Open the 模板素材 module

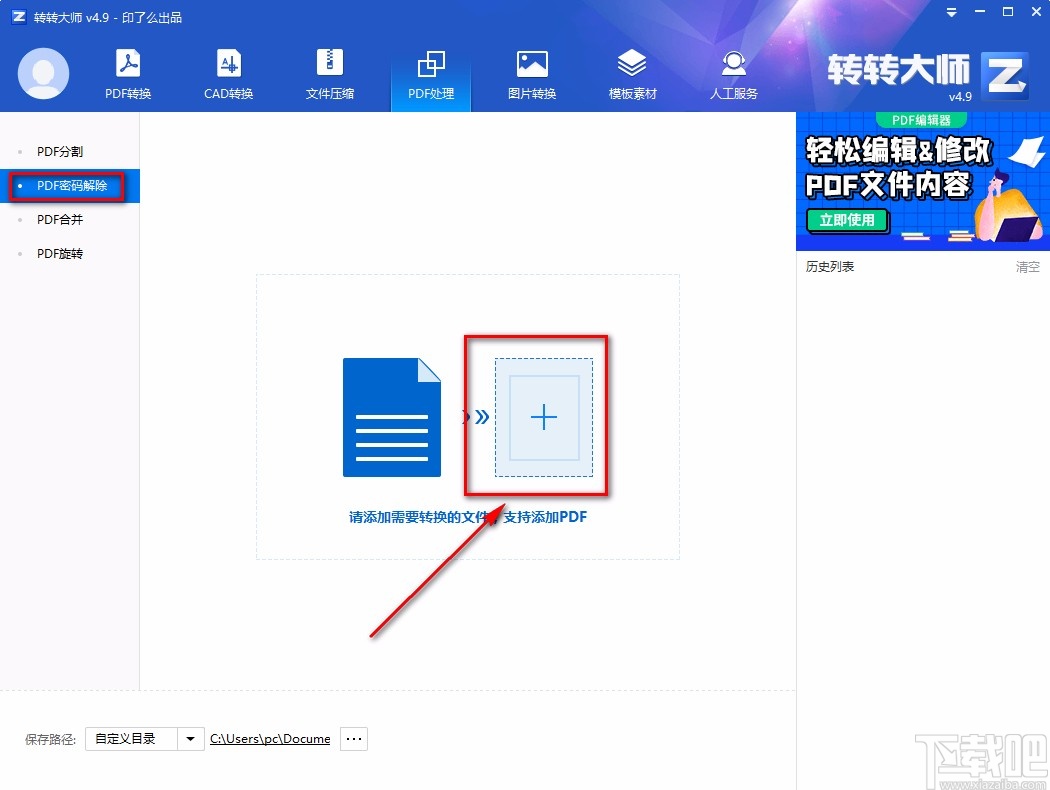pyautogui.click(x=632, y=75)
